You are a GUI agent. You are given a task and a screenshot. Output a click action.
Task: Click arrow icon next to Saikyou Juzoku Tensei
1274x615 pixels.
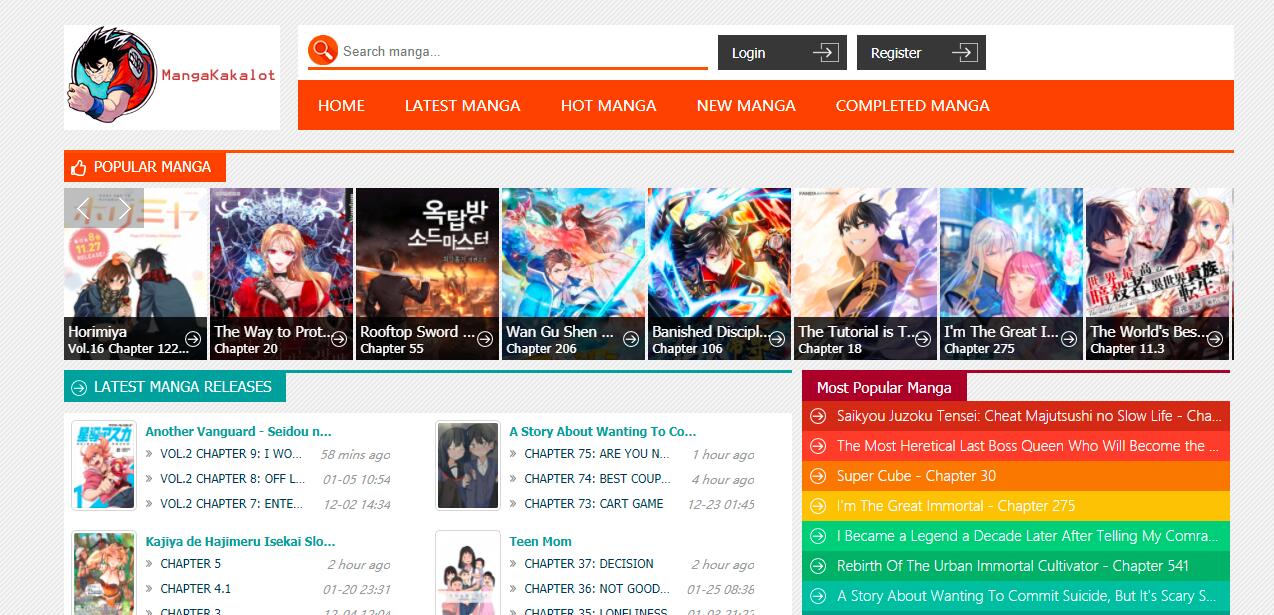click(x=818, y=416)
